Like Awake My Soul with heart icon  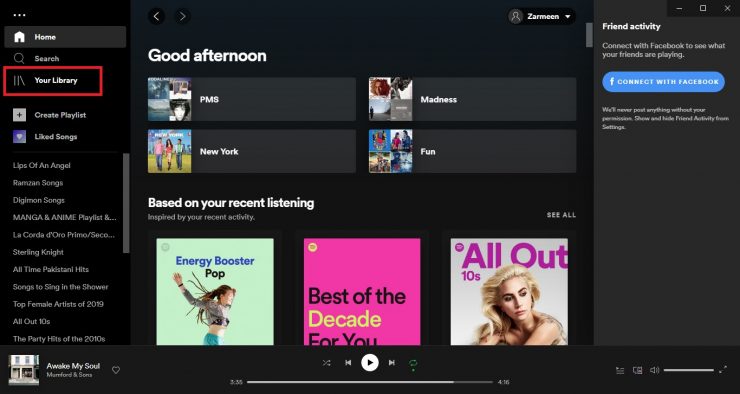point(116,370)
